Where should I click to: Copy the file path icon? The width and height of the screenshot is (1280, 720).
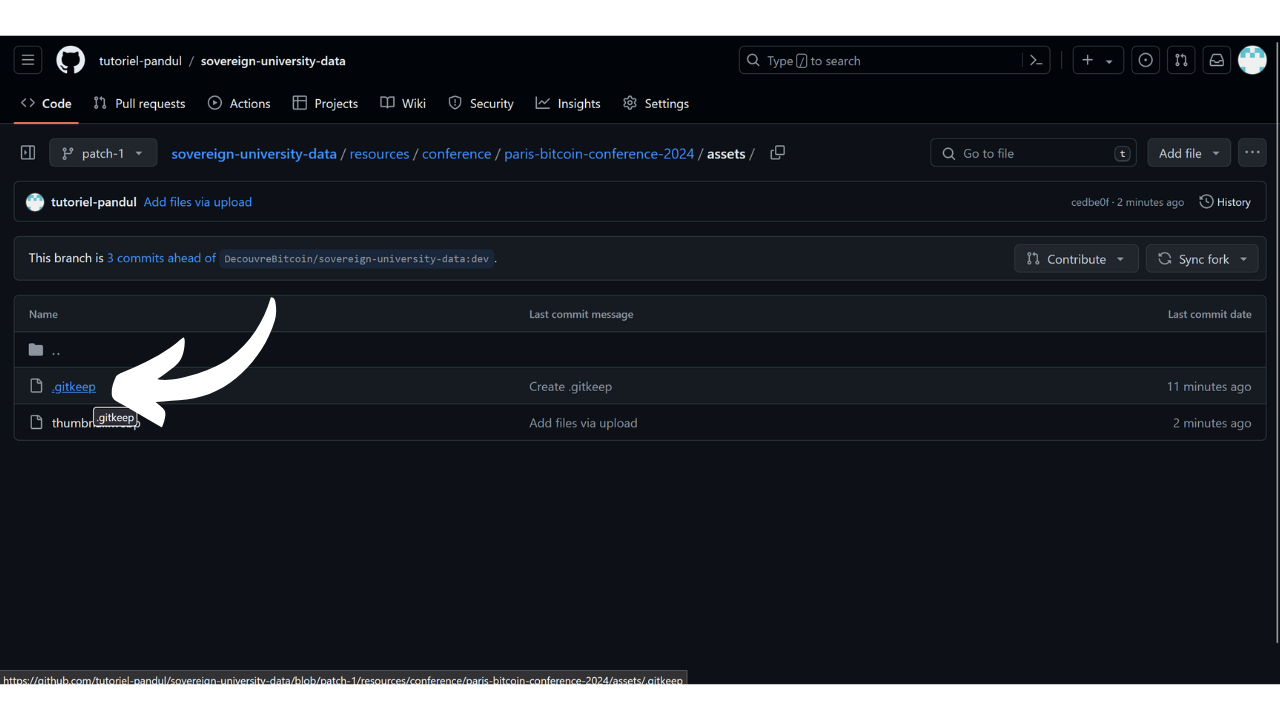coord(777,153)
